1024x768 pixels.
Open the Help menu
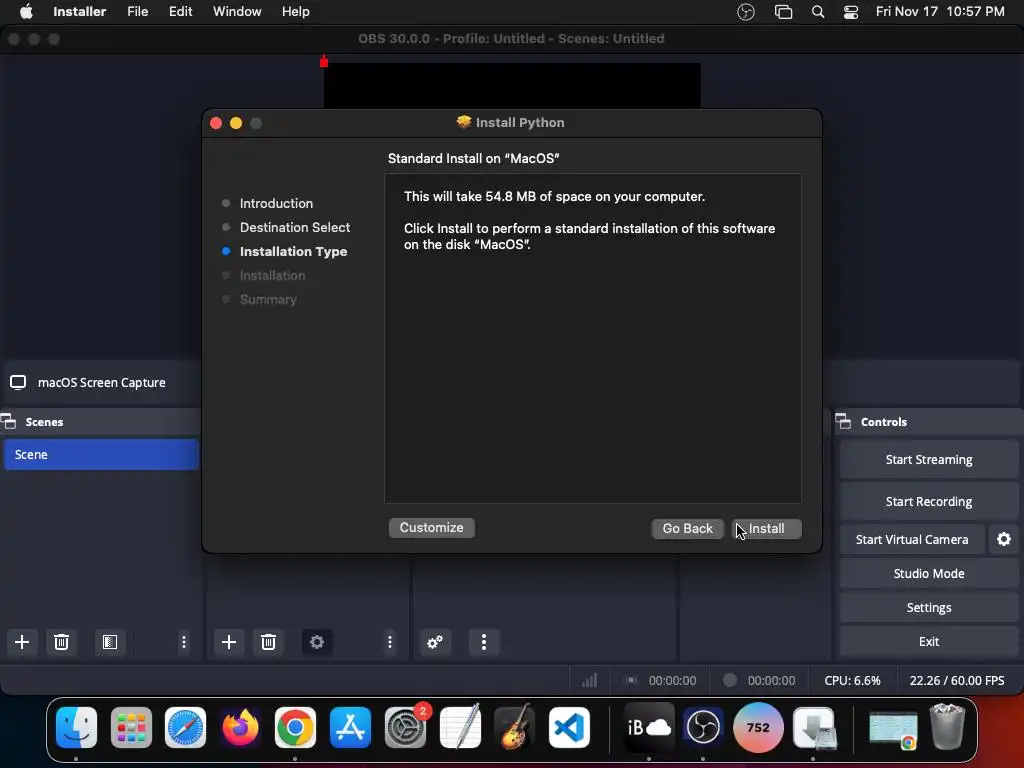pos(295,12)
